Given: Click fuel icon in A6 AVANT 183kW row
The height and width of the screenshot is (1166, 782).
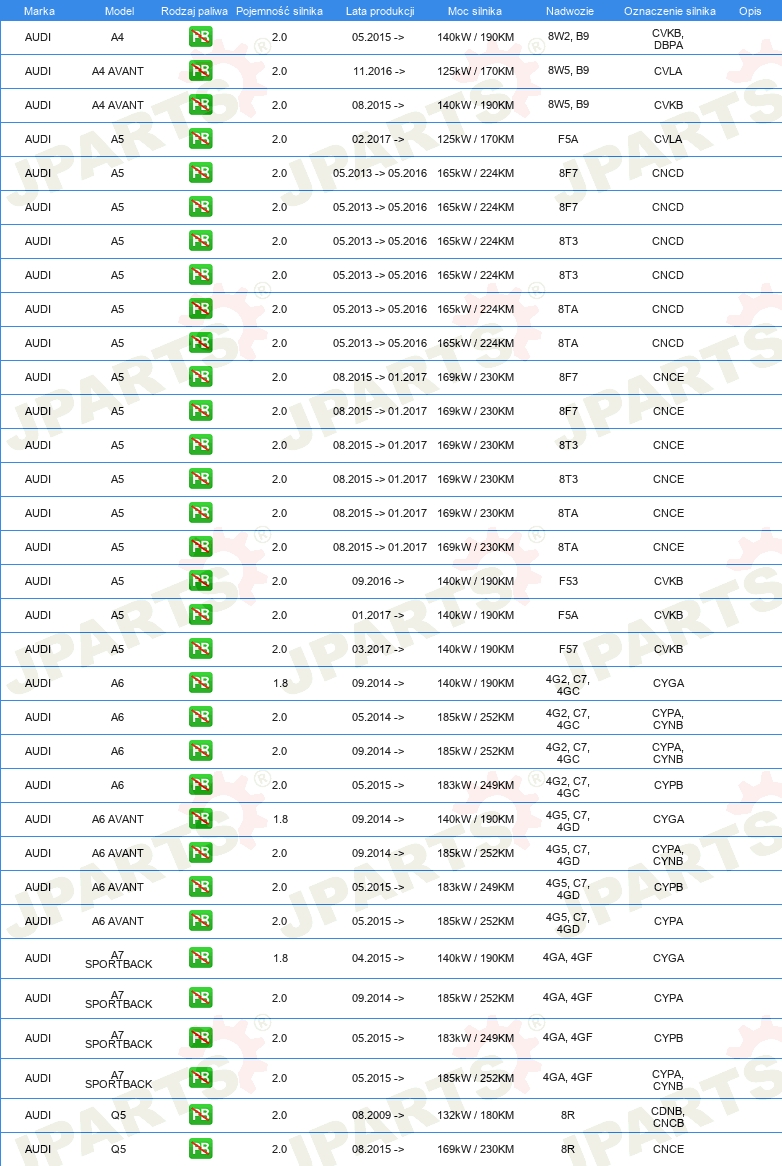Looking at the screenshot, I should pos(201,887).
